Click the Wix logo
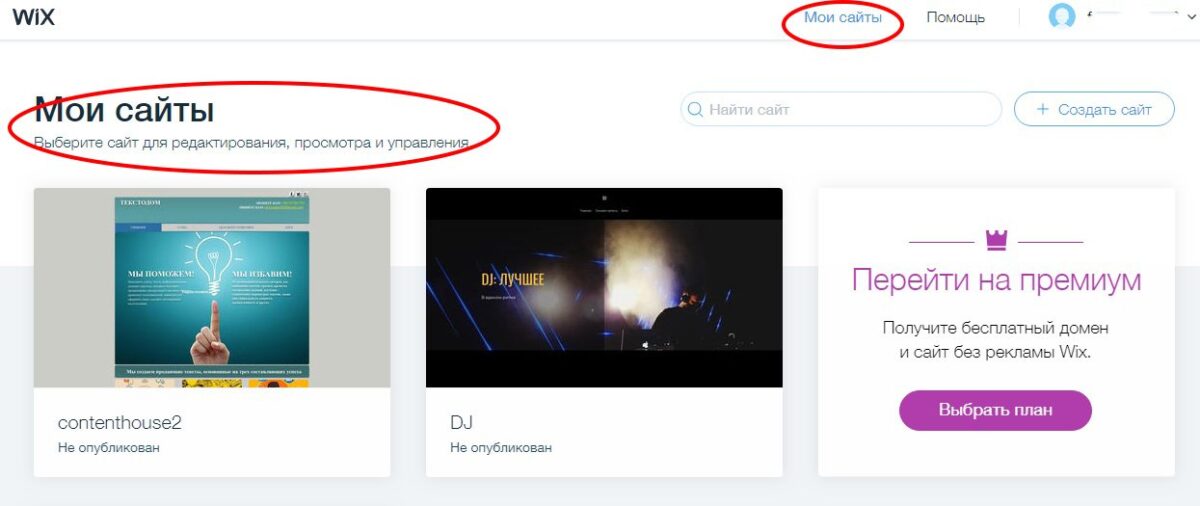 click(x=33, y=16)
